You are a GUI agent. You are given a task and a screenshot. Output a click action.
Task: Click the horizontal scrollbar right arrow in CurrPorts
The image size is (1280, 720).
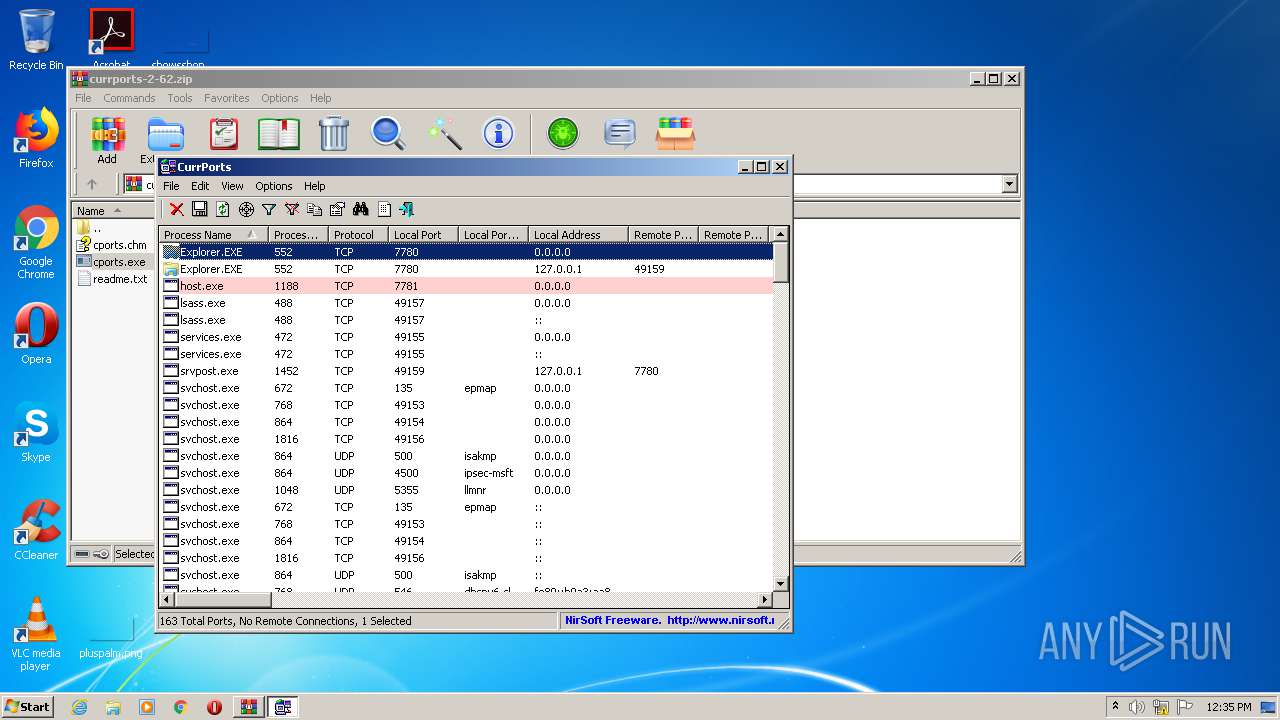point(765,599)
